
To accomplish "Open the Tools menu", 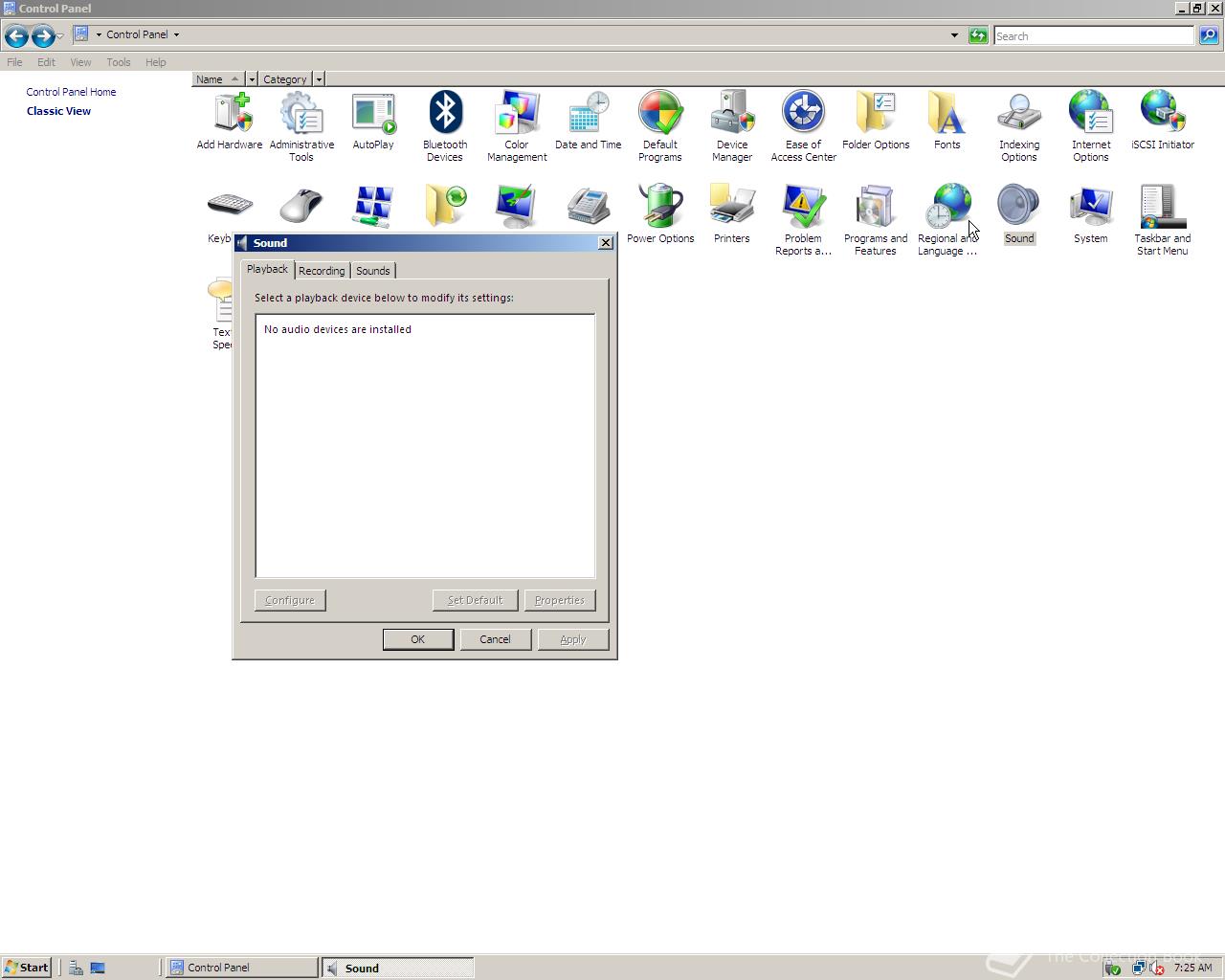I will pyautogui.click(x=119, y=62).
